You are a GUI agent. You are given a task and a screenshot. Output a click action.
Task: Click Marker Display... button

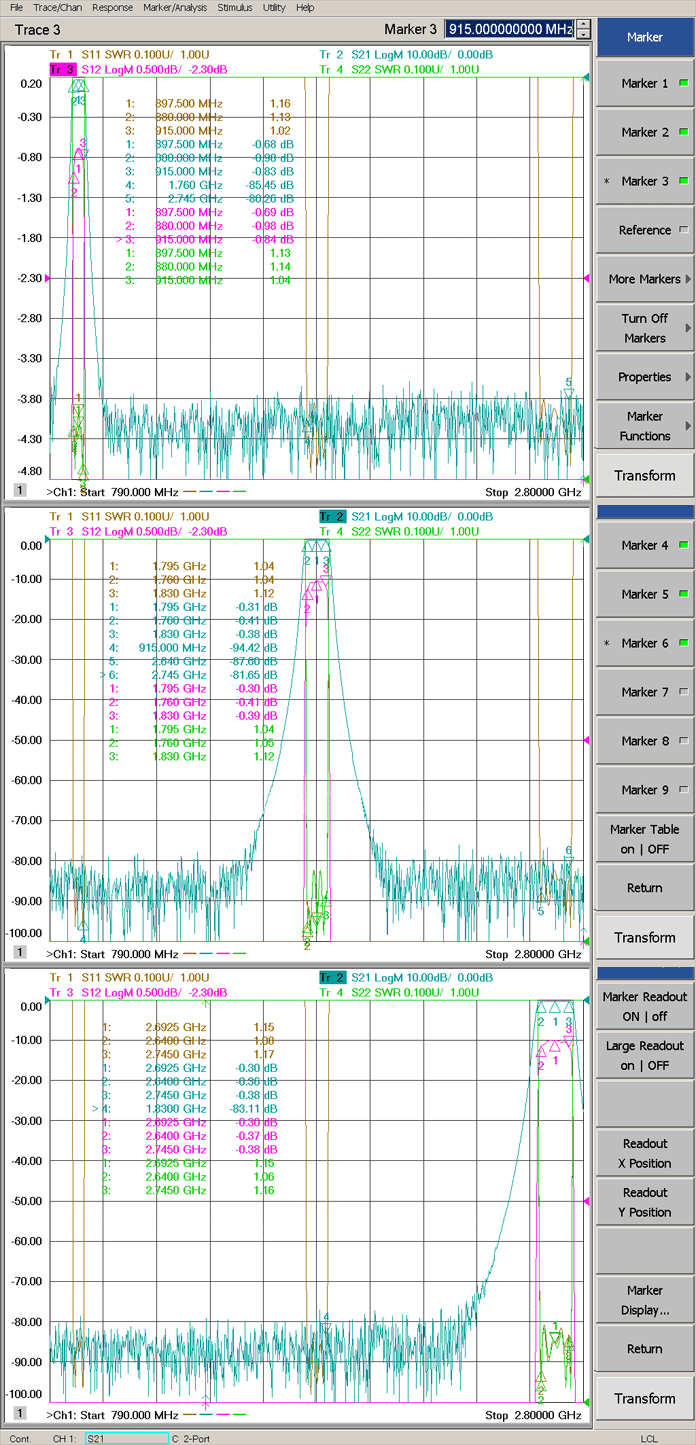(x=645, y=1300)
